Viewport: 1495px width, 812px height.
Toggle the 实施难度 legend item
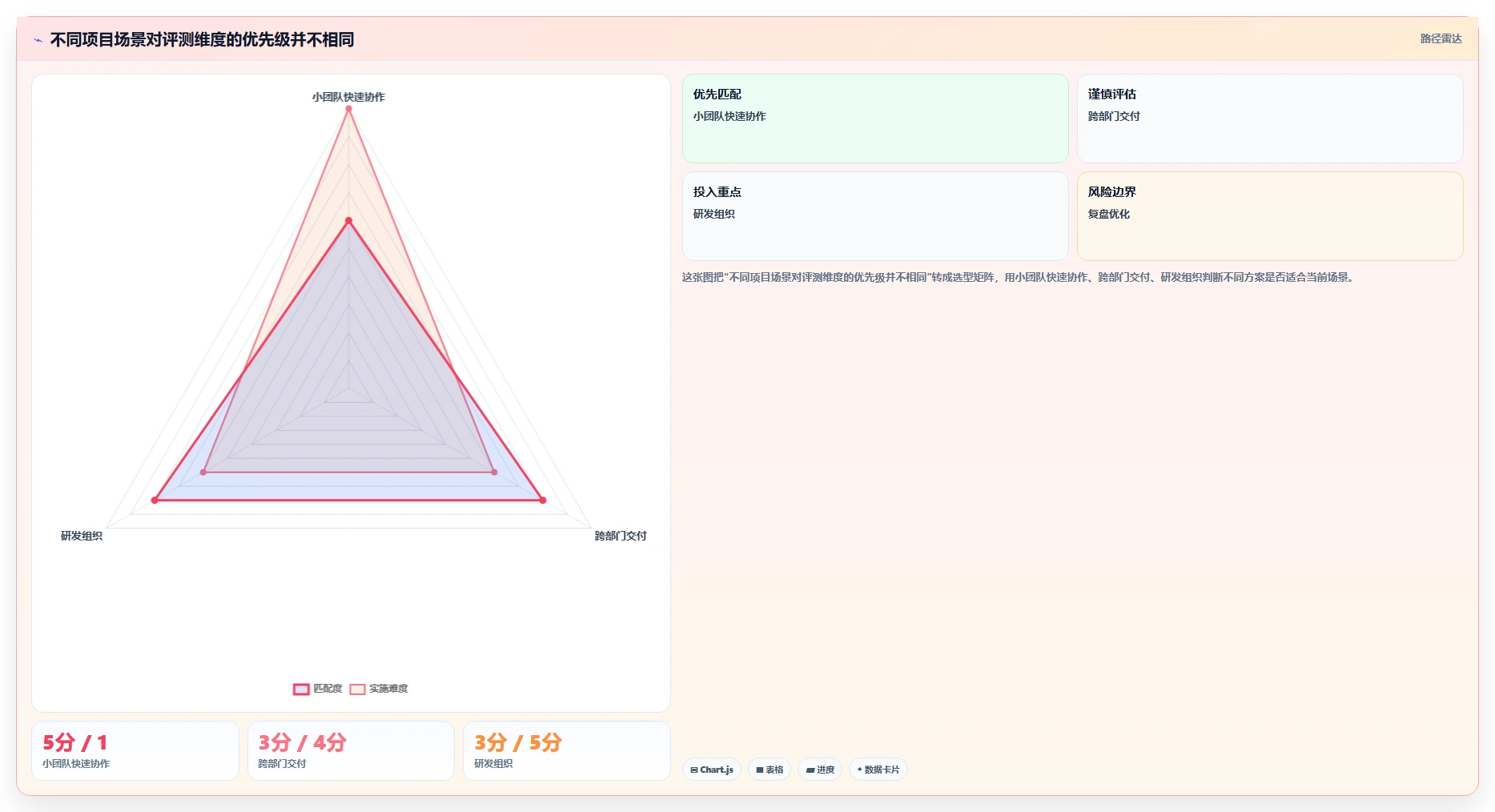pyautogui.click(x=379, y=689)
